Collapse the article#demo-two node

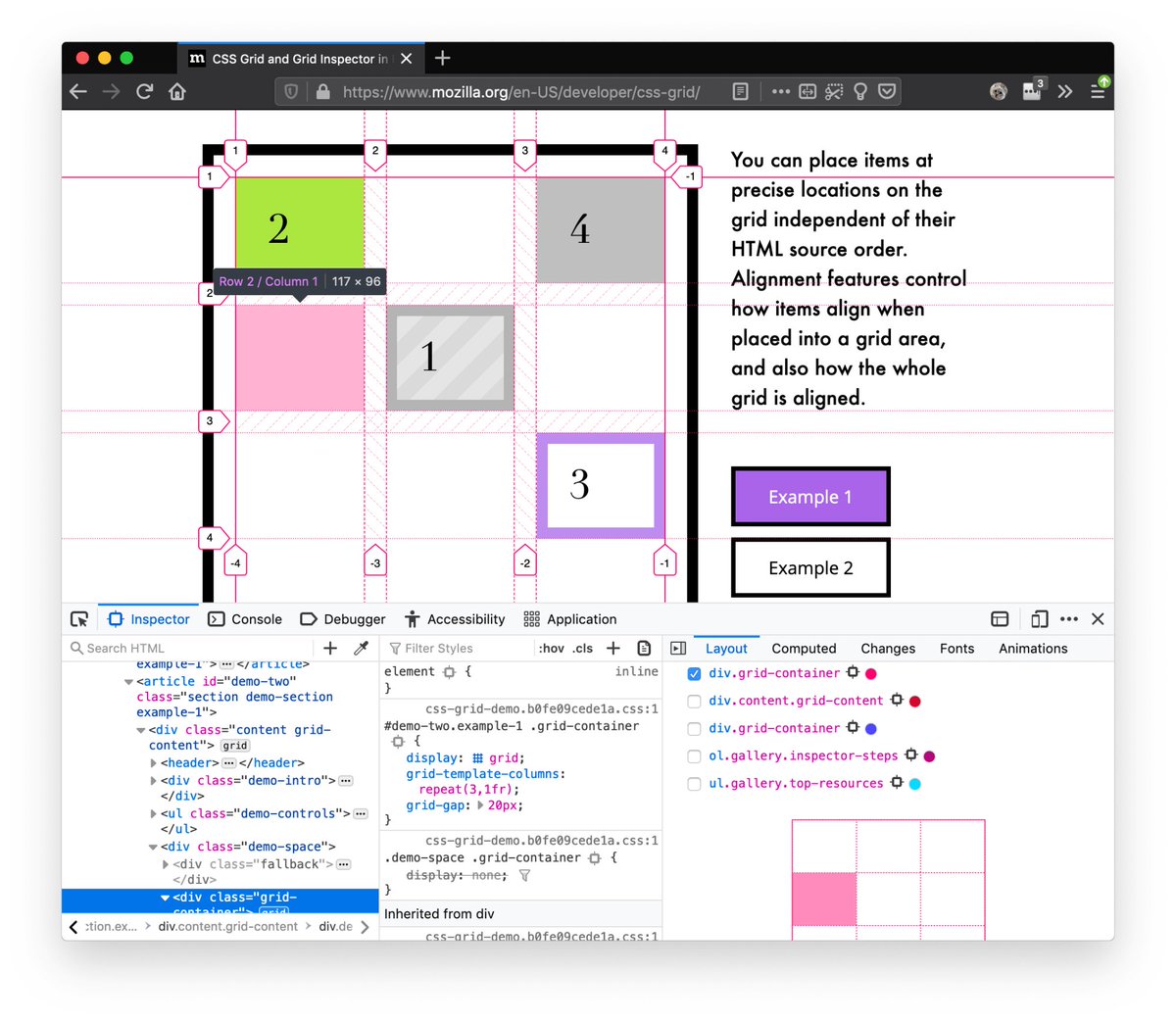click(128, 681)
